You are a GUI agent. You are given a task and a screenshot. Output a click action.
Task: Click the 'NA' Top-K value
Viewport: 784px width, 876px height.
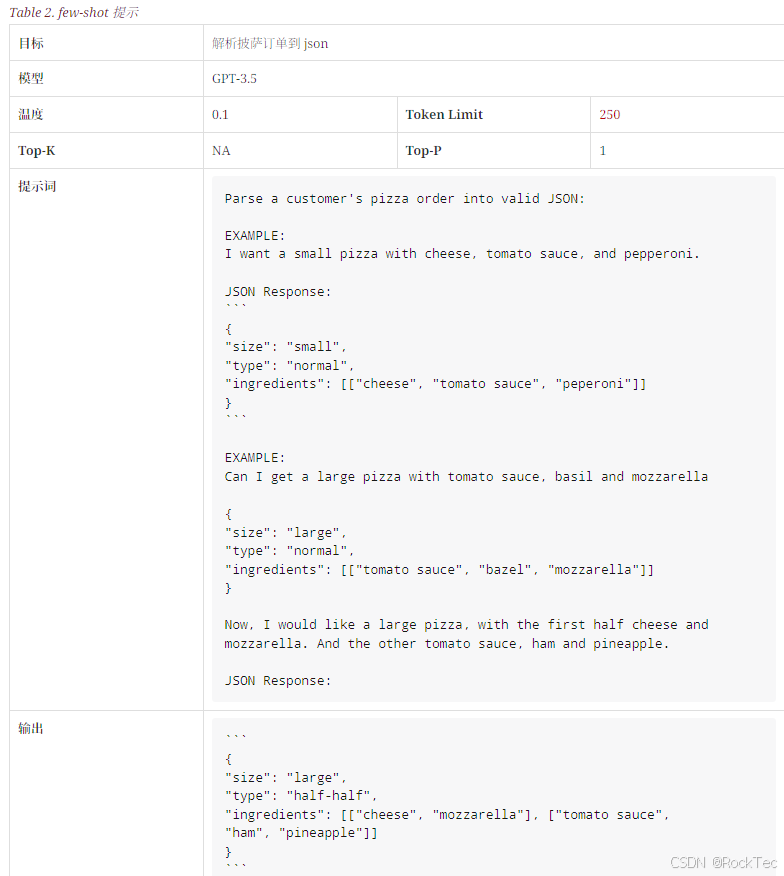[221, 151]
